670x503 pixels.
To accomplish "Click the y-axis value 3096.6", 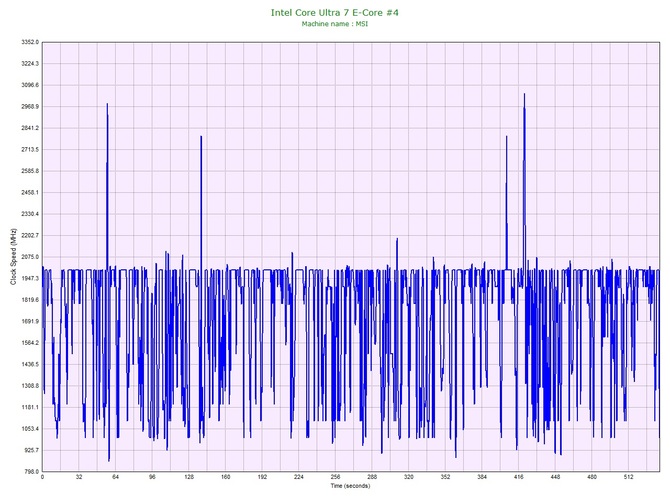I will pos(30,85).
